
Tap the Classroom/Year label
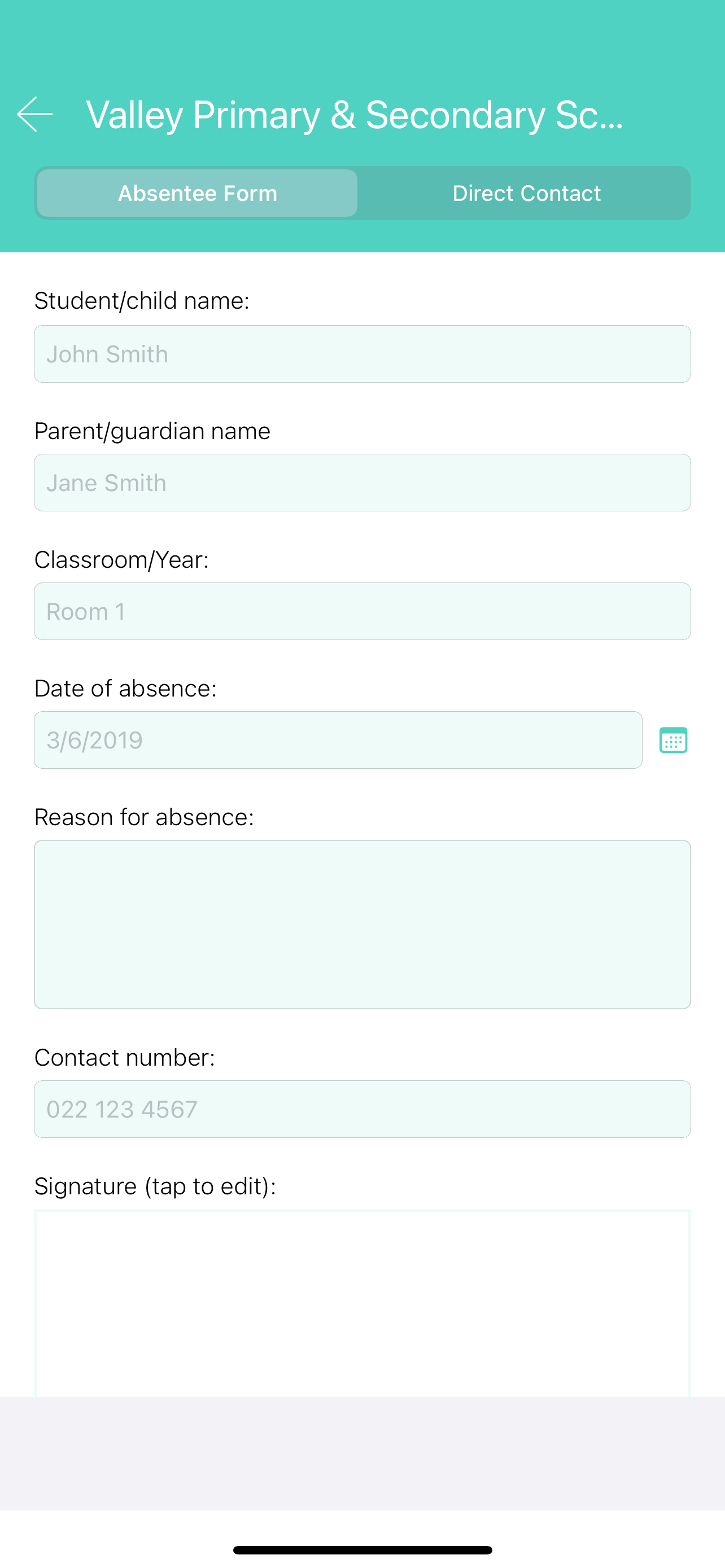click(x=122, y=560)
